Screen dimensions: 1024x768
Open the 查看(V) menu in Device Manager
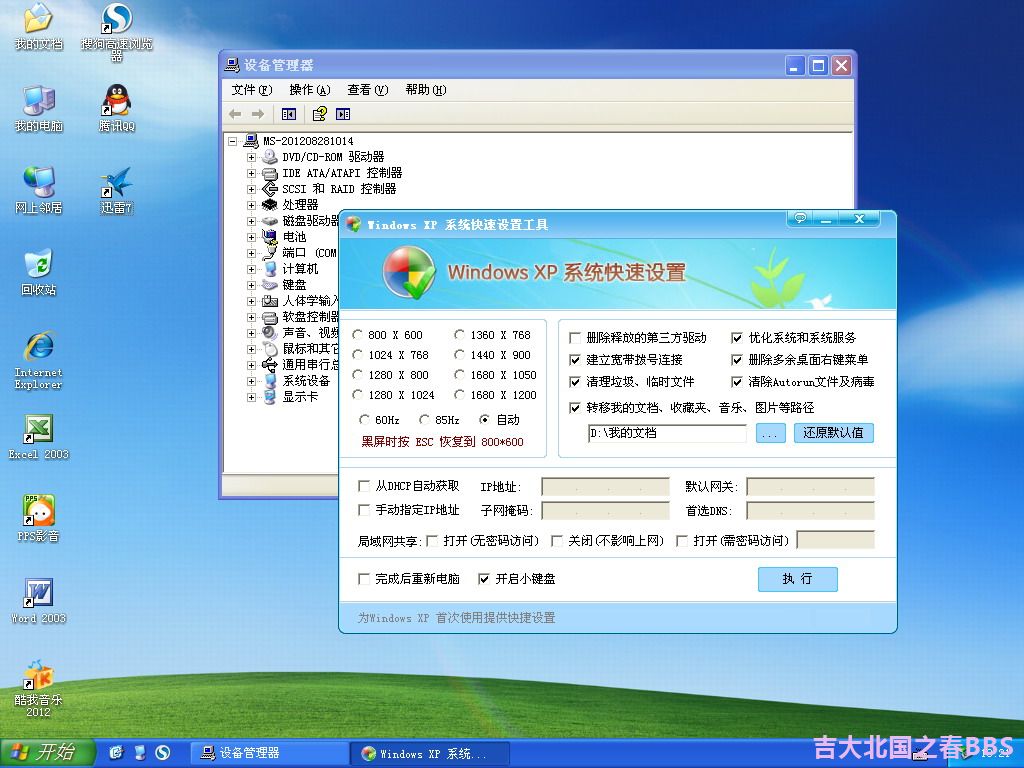[368, 90]
